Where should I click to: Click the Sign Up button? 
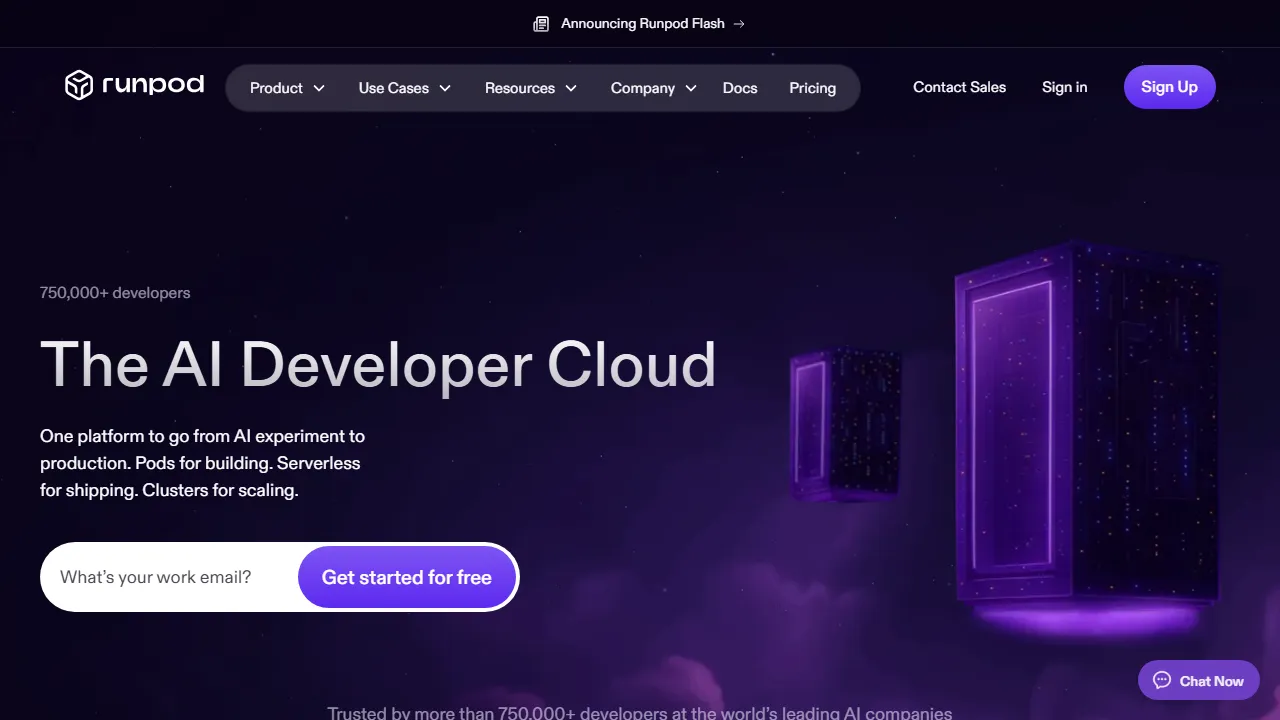1170,87
